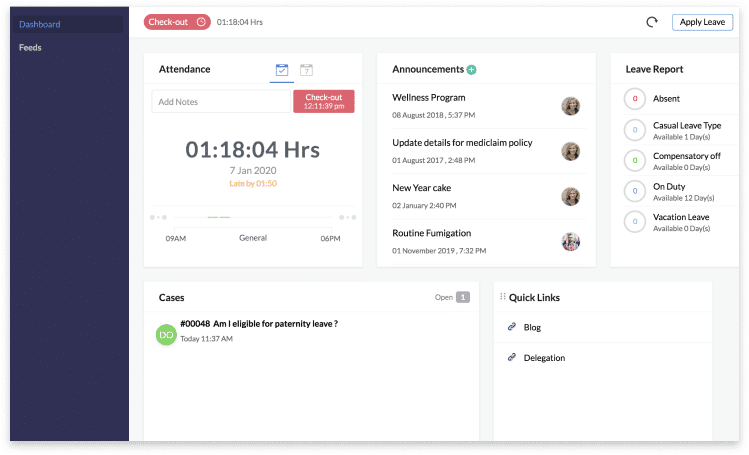Select the Attendance calendar view icon
Viewport: 749px width, 455px height.
[x=282, y=70]
